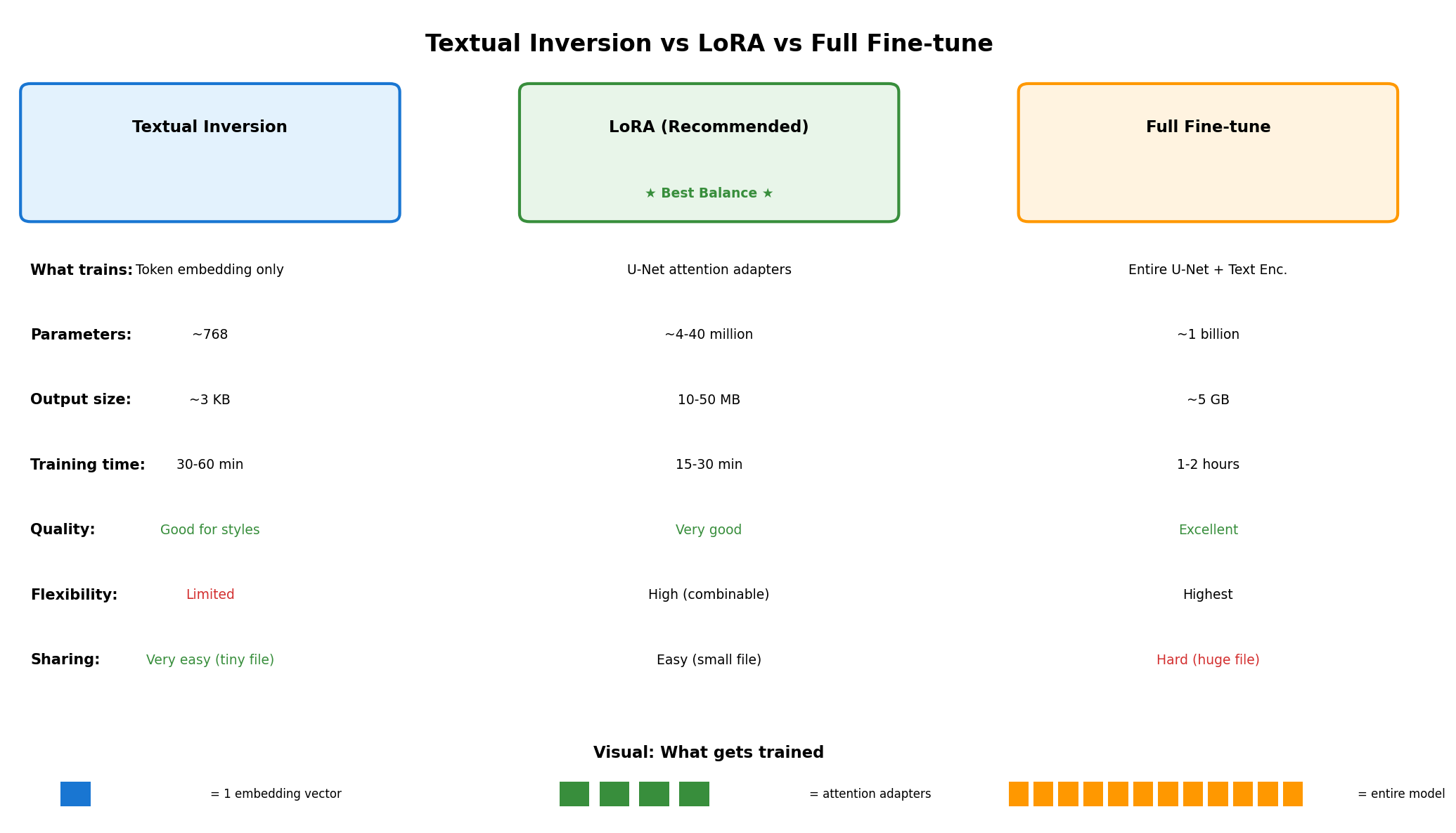Click the last orange entire-model square
1456x833 pixels.
(x=1292, y=794)
